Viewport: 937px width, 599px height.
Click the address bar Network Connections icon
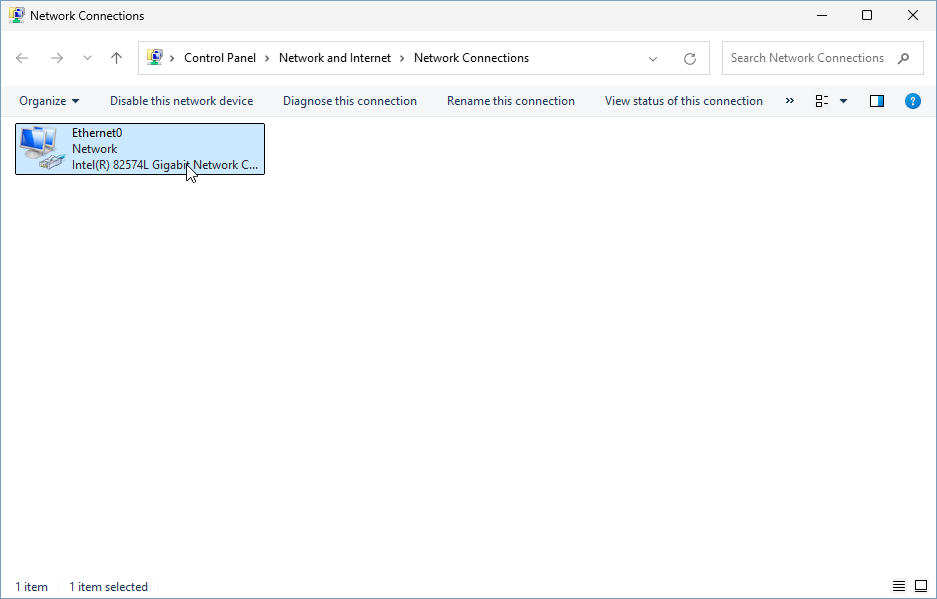(156, 57)
